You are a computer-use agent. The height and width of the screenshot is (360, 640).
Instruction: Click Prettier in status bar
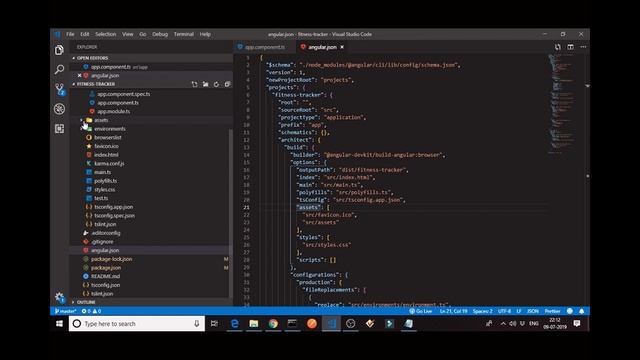pos(552,311)
